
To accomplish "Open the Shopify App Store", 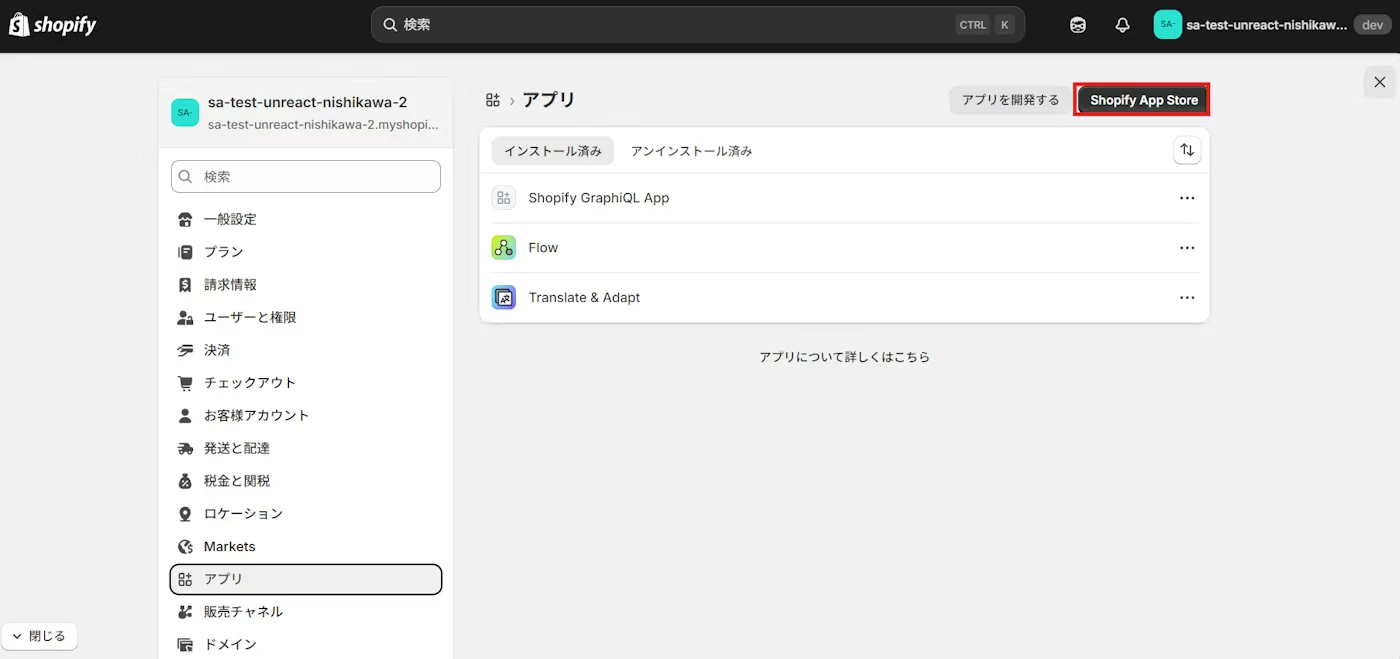I will pos(1142,99).
